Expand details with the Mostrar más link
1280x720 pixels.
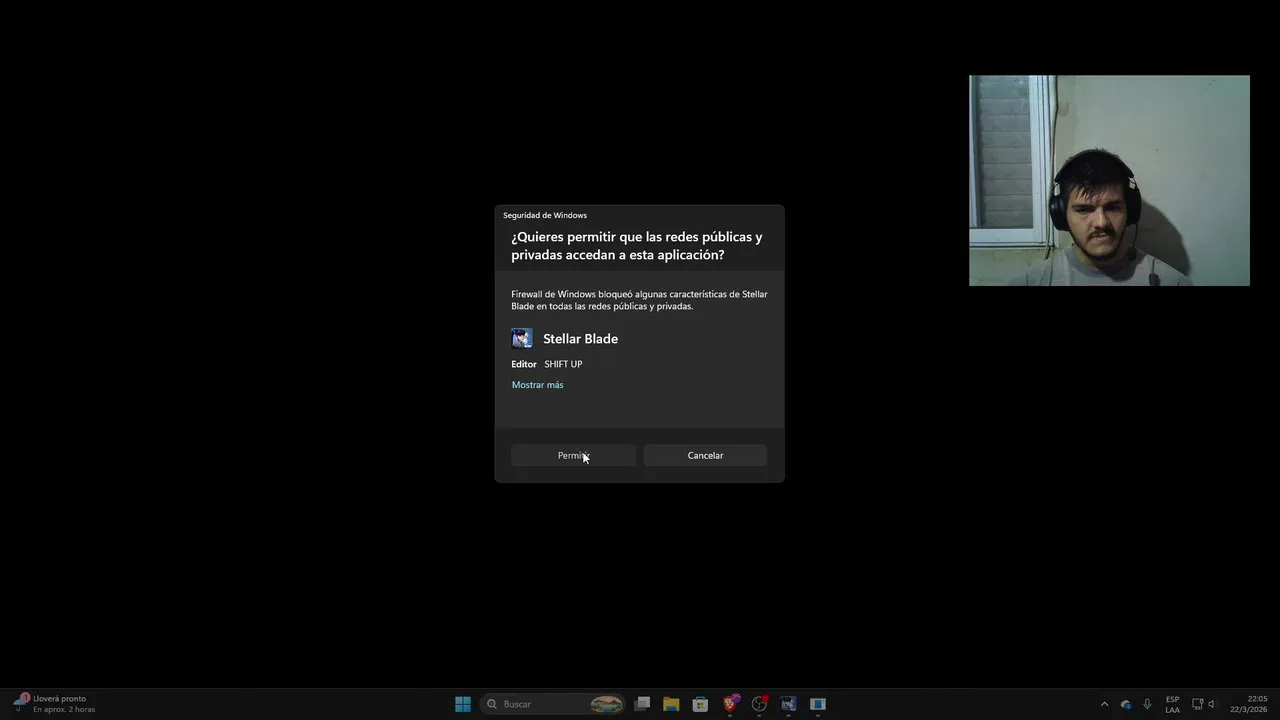tap(537, 385)
